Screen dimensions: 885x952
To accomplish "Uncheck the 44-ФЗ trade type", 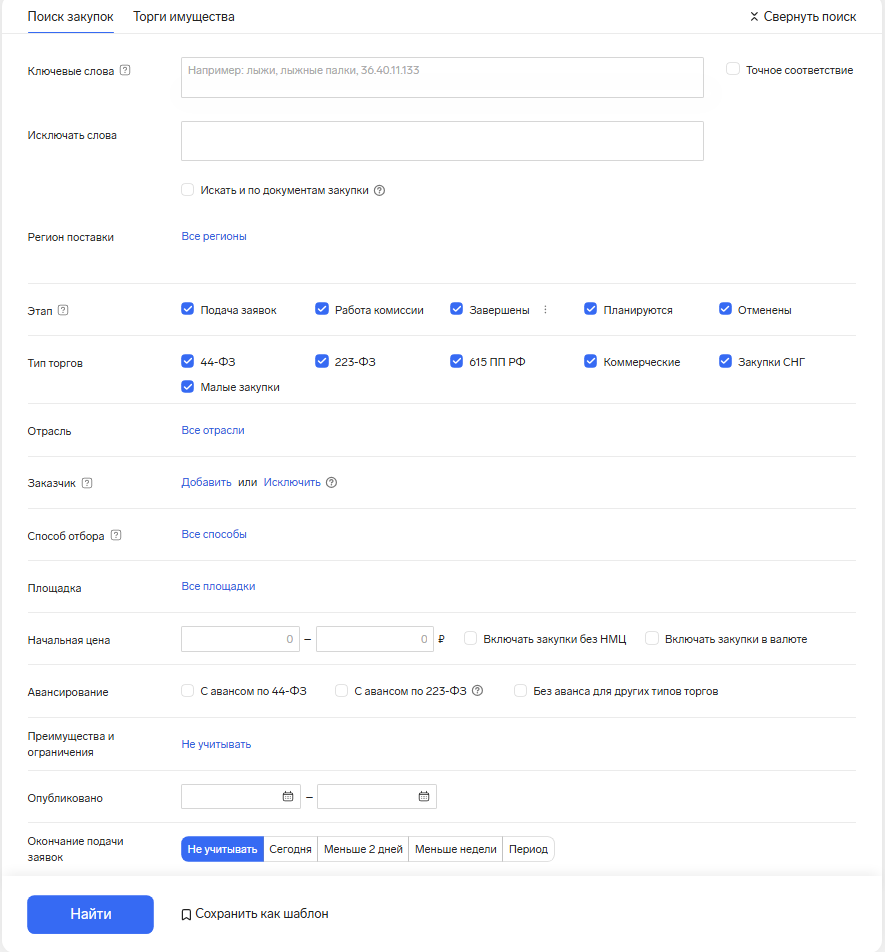I will pyautogui.click(x=187, y=361).
